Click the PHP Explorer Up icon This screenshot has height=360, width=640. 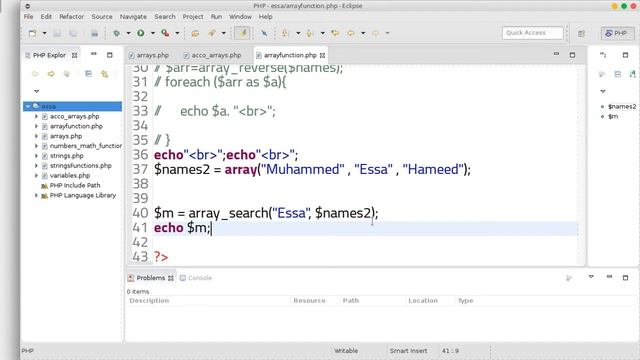click(67, 74)
